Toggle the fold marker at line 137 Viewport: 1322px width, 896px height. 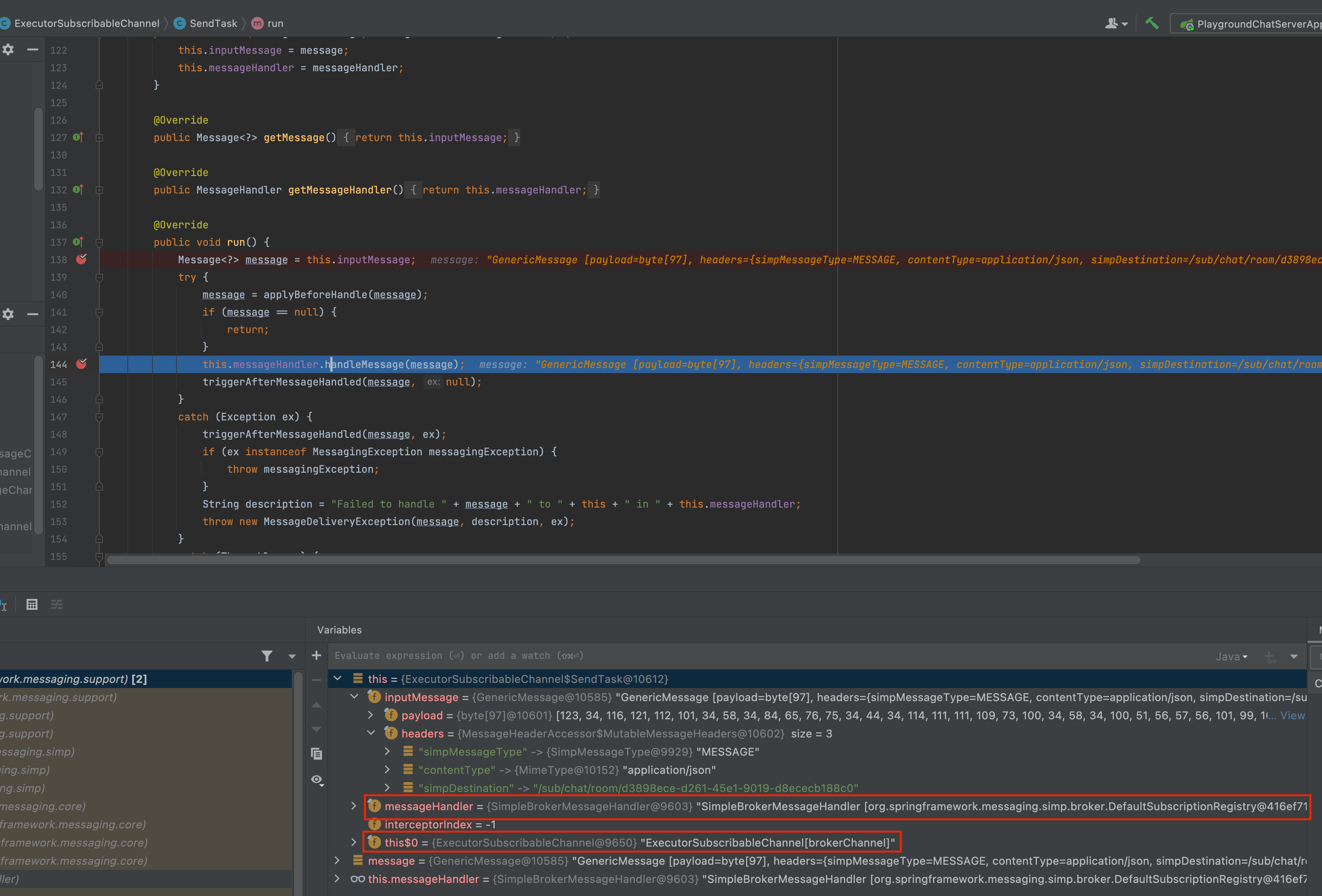pos(99,242)
